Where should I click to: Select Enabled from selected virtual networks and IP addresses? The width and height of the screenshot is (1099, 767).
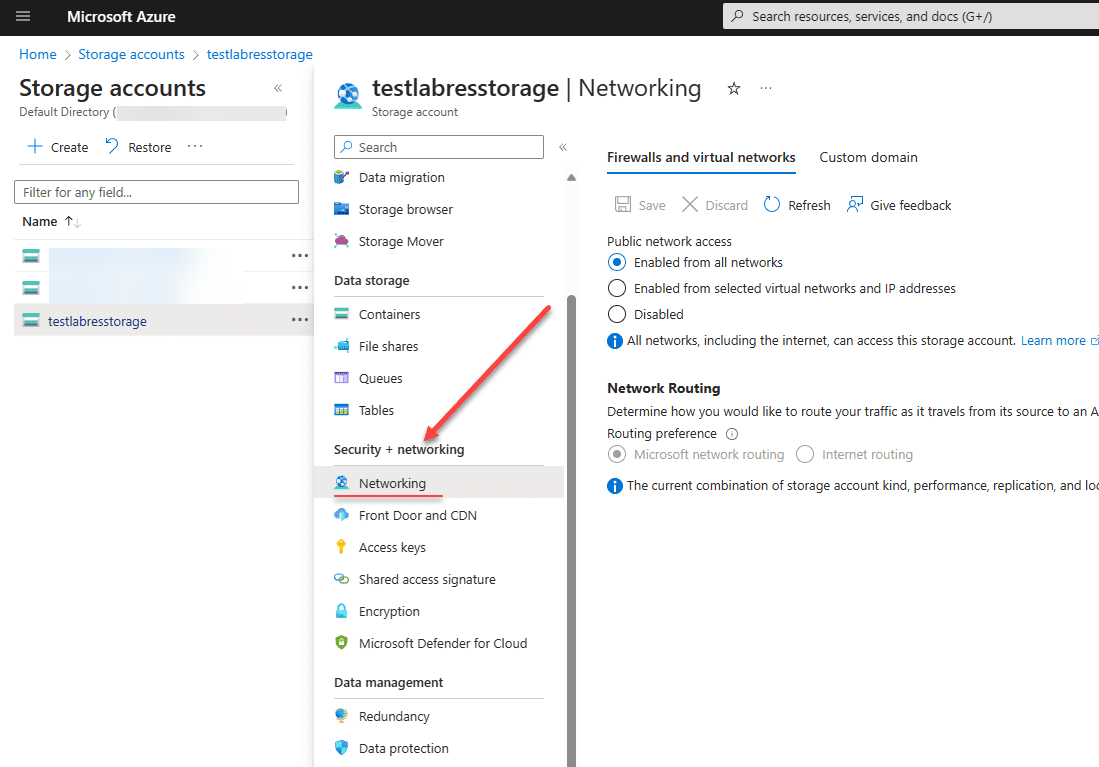point(617,288)
